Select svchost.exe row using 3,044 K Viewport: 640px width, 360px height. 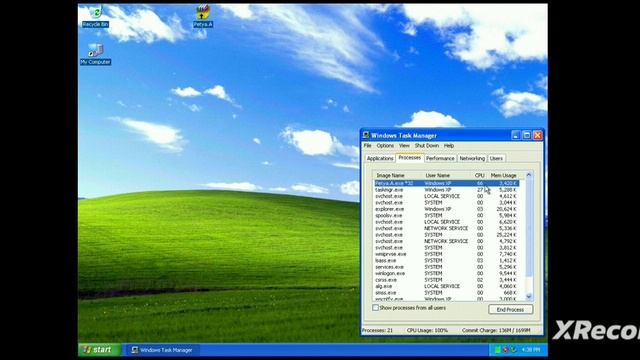pos(447,203)
